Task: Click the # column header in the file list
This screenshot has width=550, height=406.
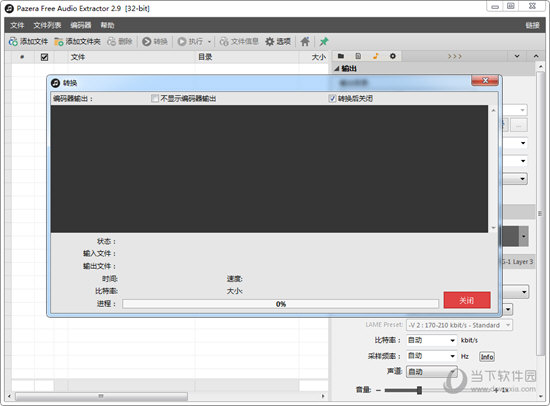Action: (22, 57)
